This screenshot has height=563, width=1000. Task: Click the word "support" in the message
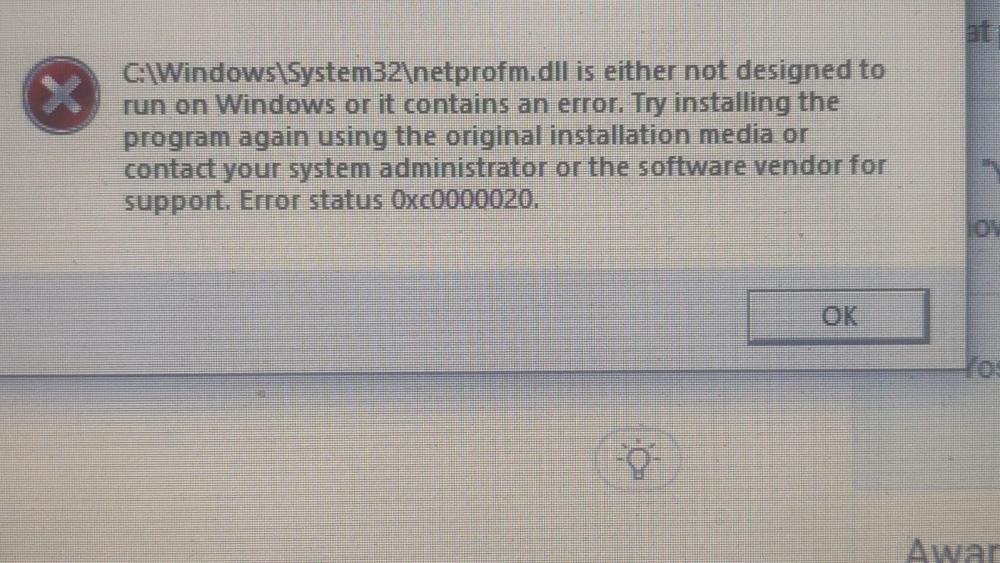(x=176, y=202)
